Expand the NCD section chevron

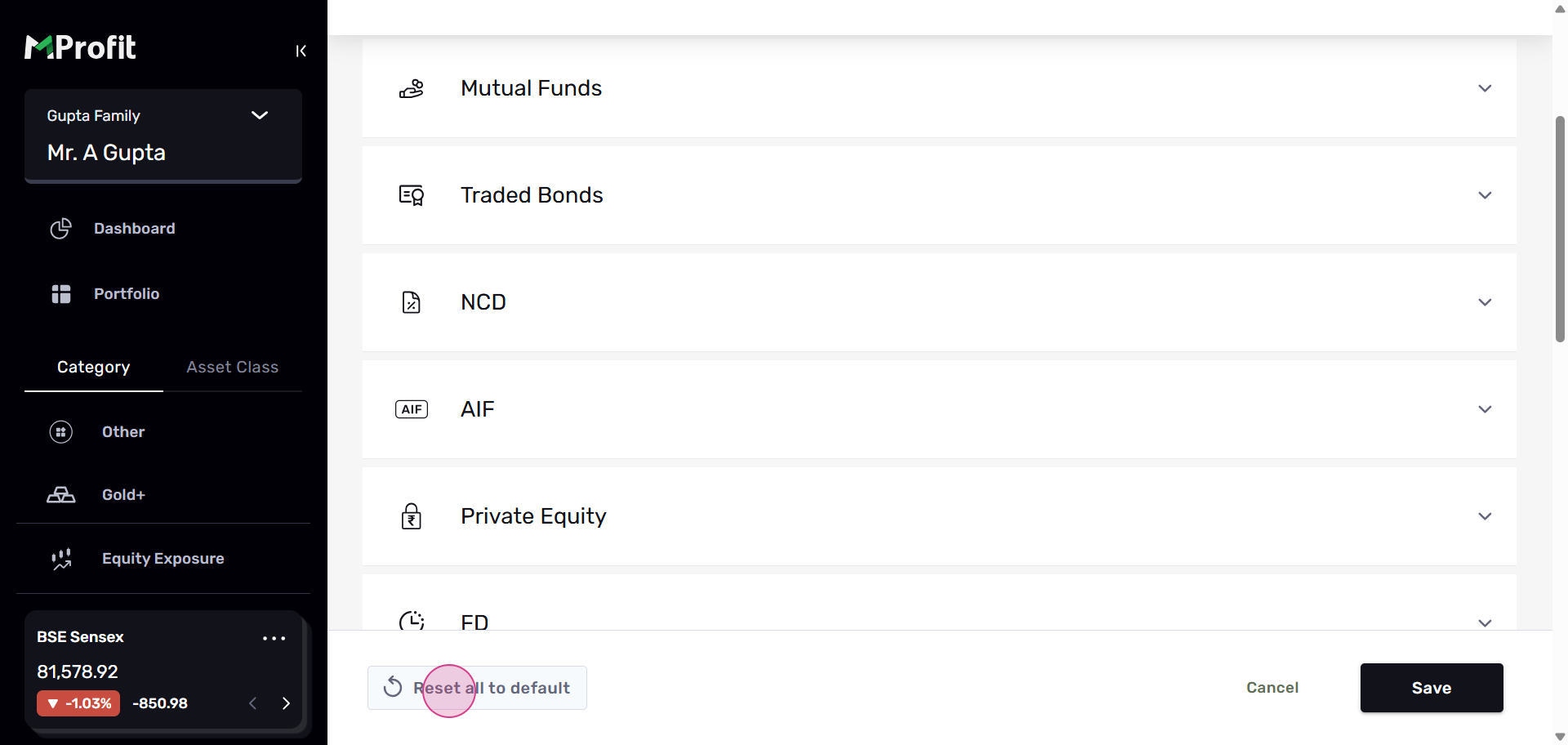pos(1485,302)
